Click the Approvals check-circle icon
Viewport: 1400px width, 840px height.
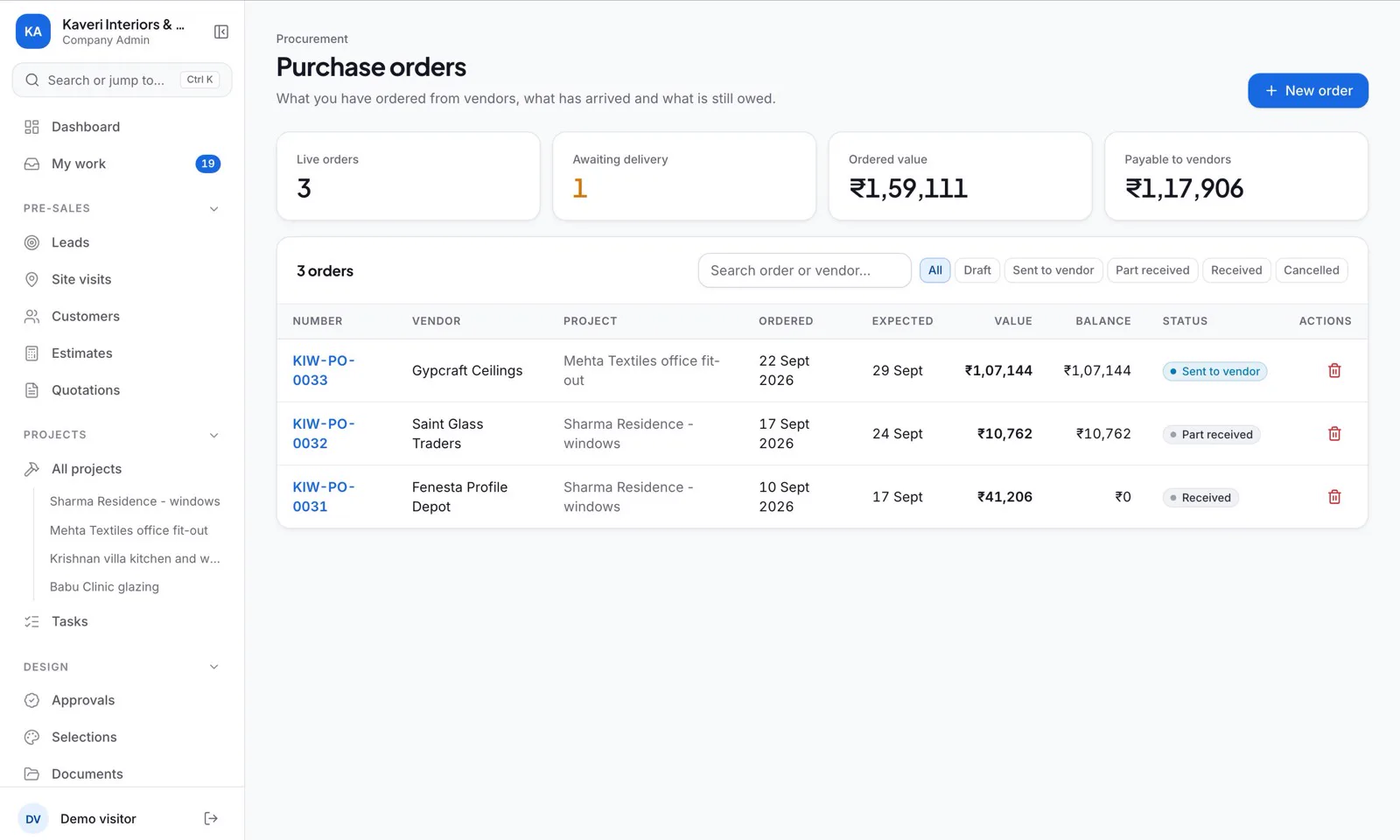(32, 700)
